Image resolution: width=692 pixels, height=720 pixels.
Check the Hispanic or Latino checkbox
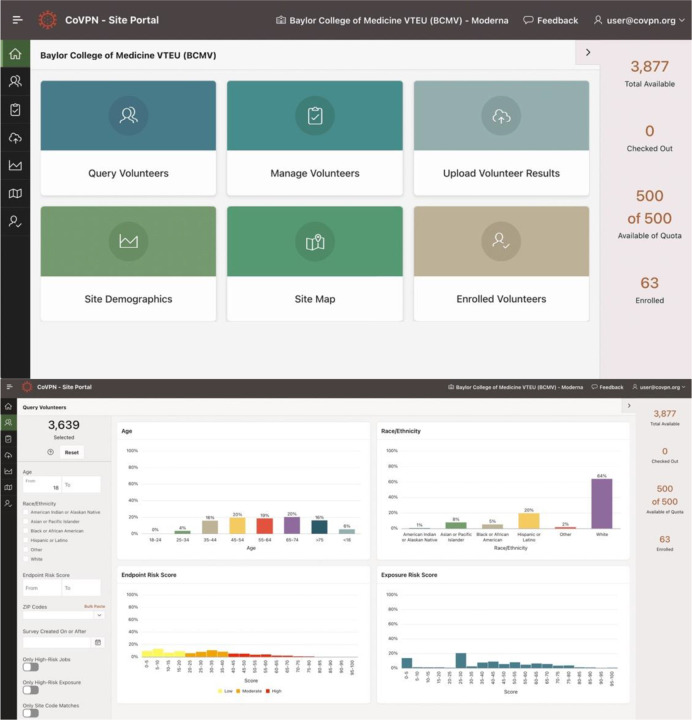(25, 539)
